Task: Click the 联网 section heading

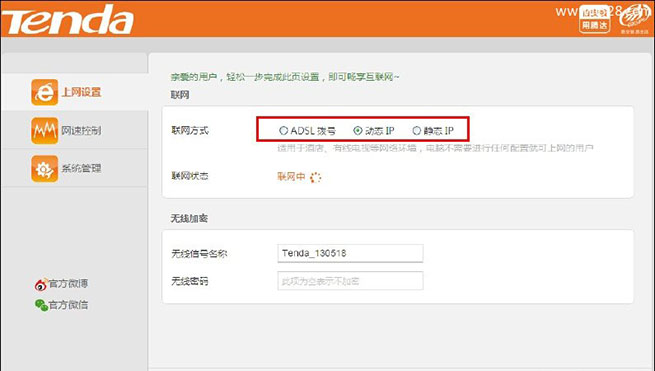Action: pyautogui.click(x=180, y=95)
